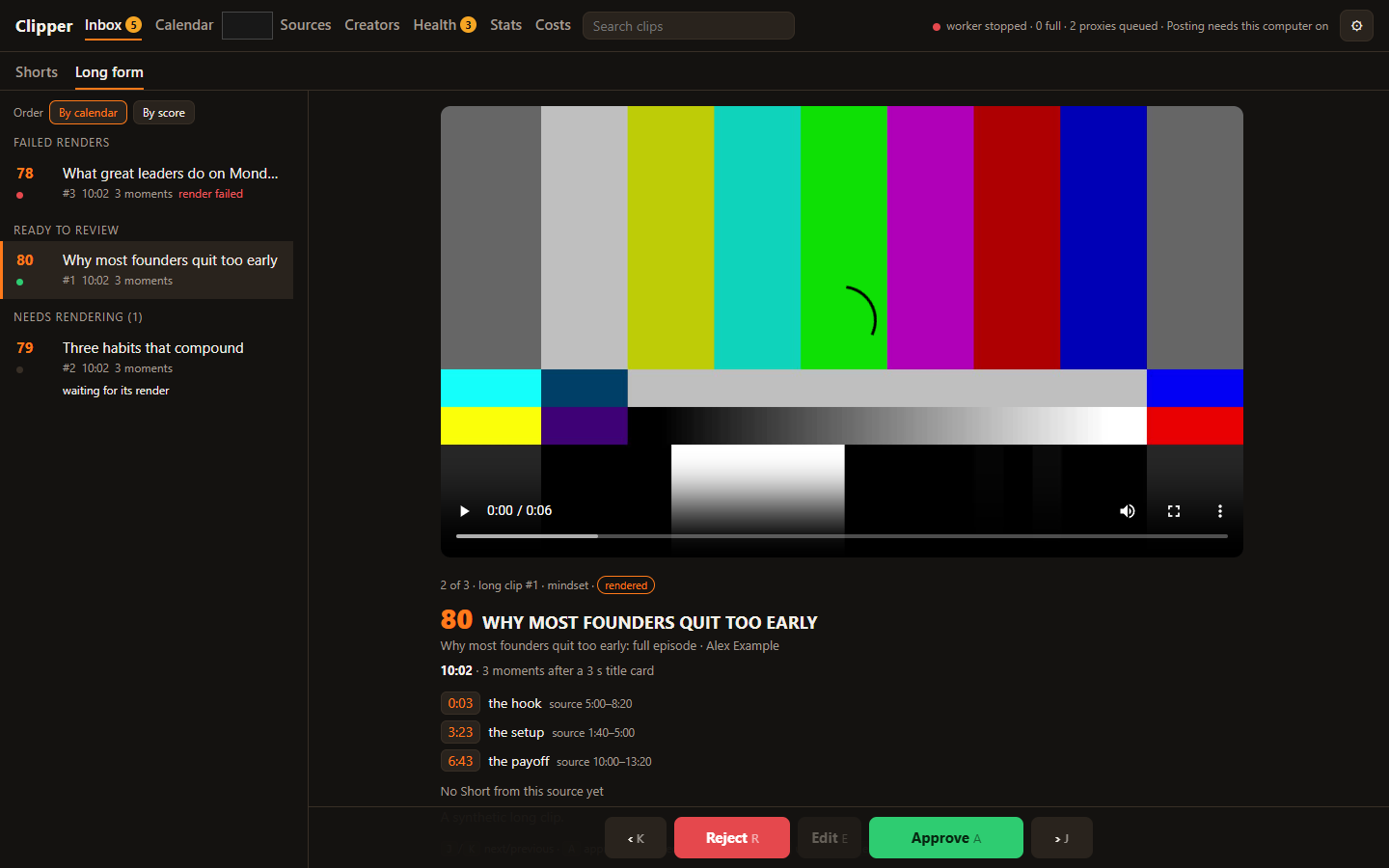This screenshot has width=1389, height=868.
Task: Select 'Why most founders quit too early' clip
Action: click(x=147, y=270)
